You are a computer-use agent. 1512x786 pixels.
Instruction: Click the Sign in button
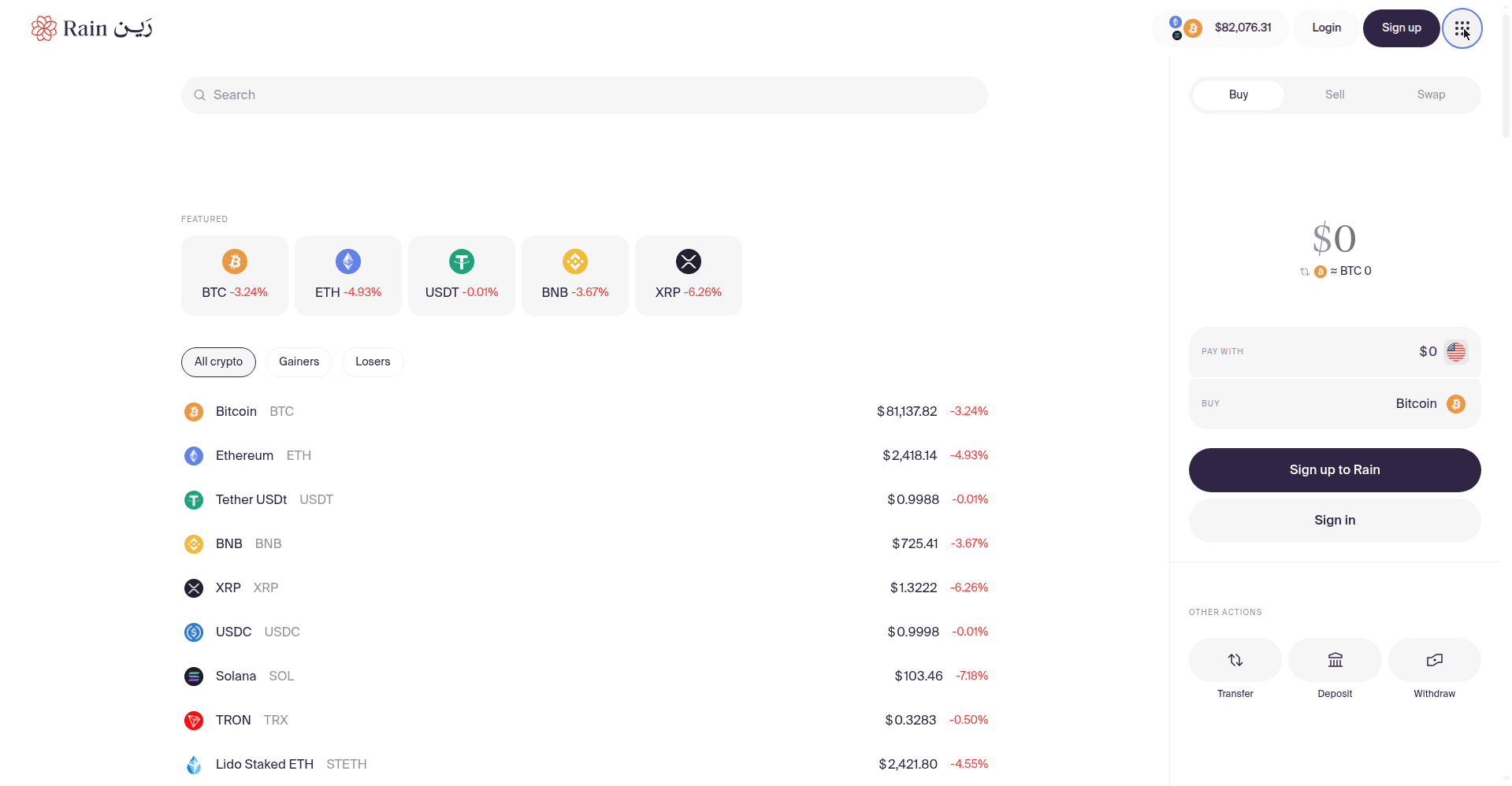(1335, 521)
